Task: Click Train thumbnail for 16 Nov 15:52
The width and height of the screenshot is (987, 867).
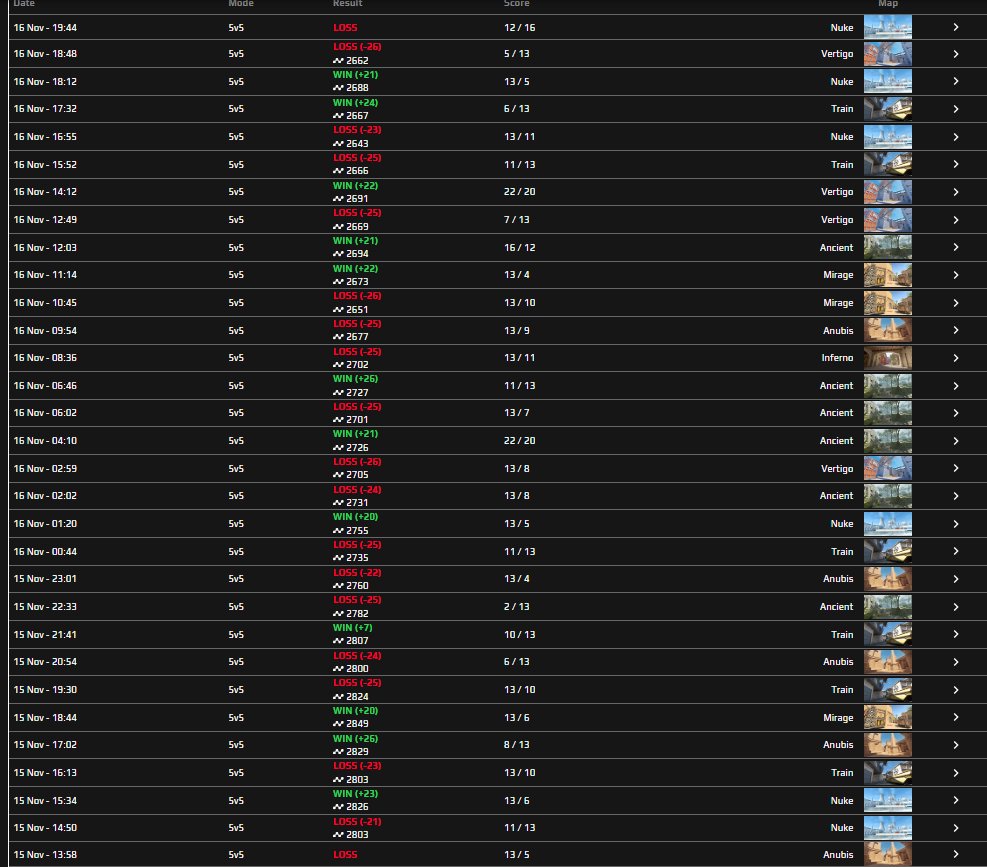Action: 888,164
